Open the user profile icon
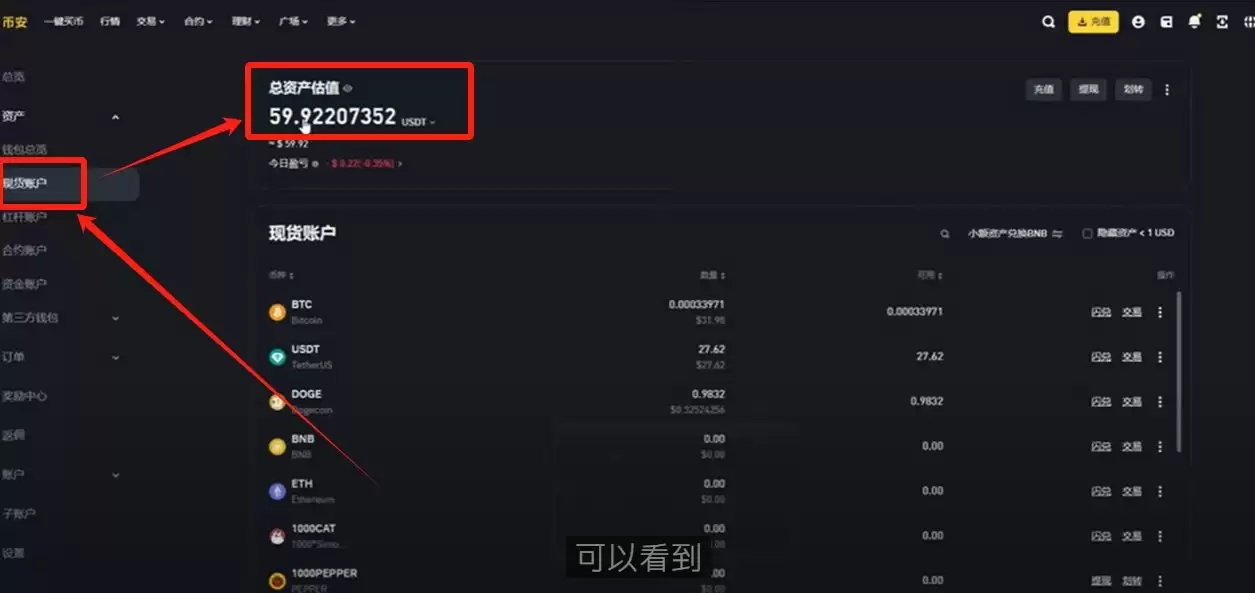1255x593 pixels. pos(1138,22)
